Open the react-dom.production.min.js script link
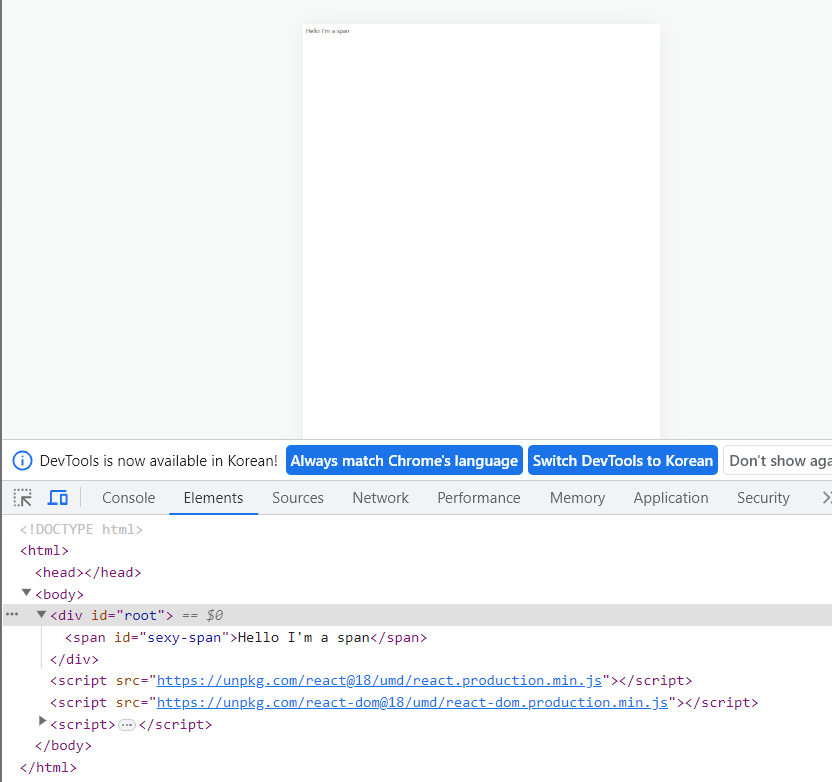This screenshot has width=832, height=782. pos(412,702)
